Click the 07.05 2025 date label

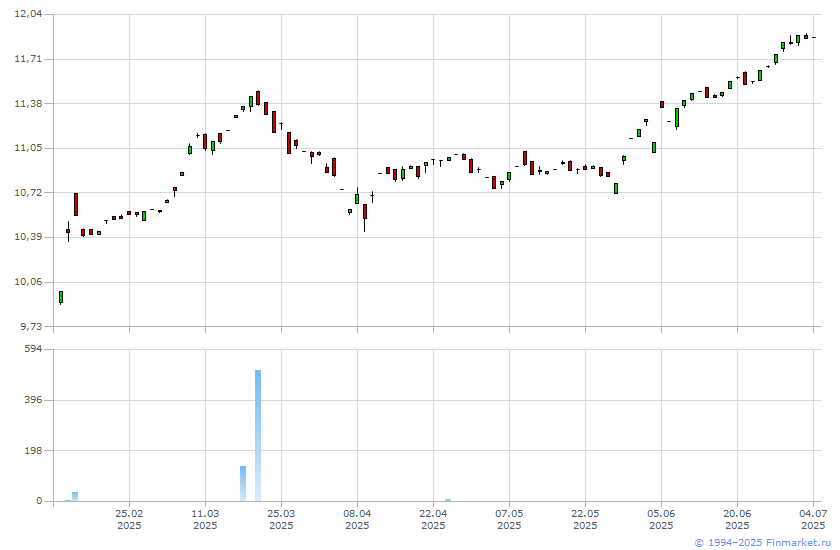coord(509,519)
